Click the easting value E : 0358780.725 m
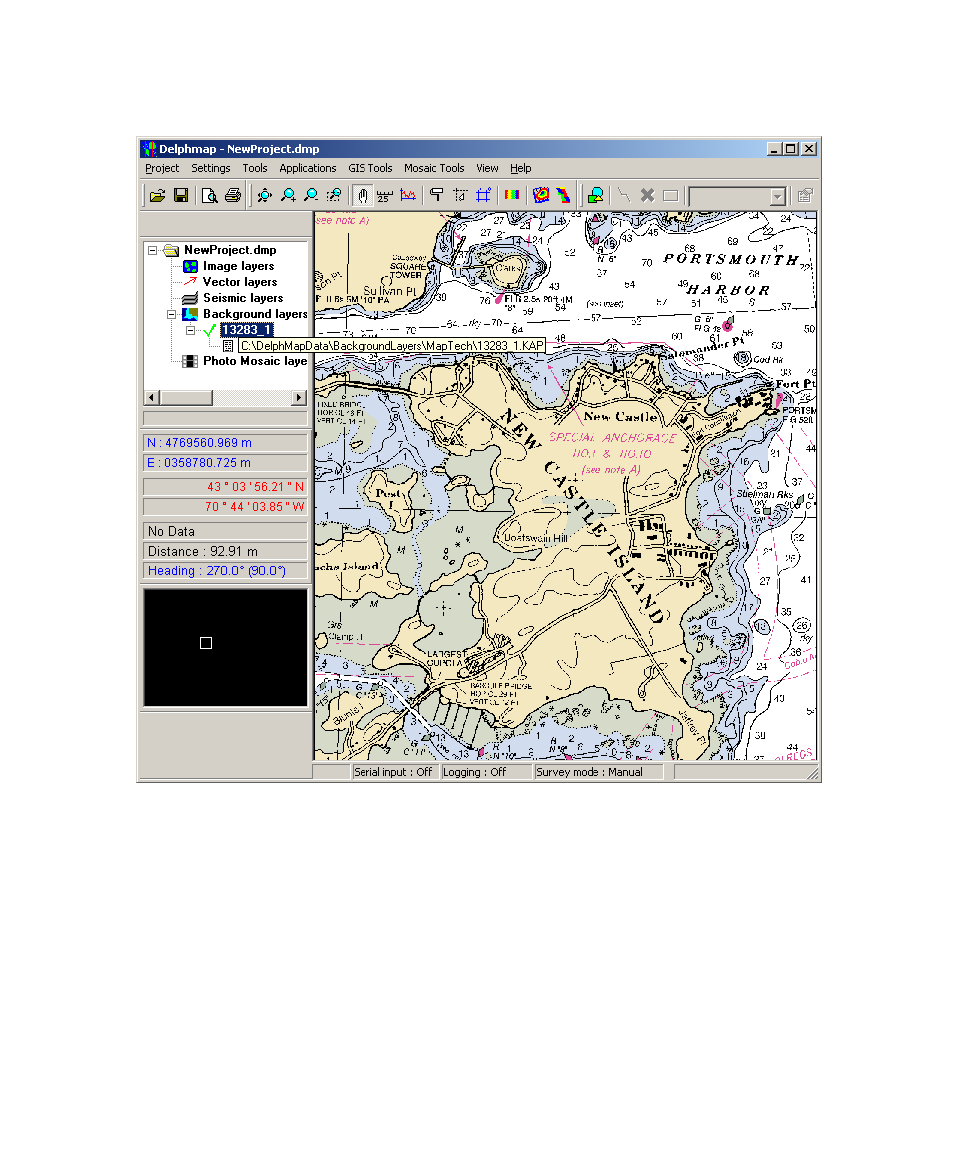 (x=225, y=463)
